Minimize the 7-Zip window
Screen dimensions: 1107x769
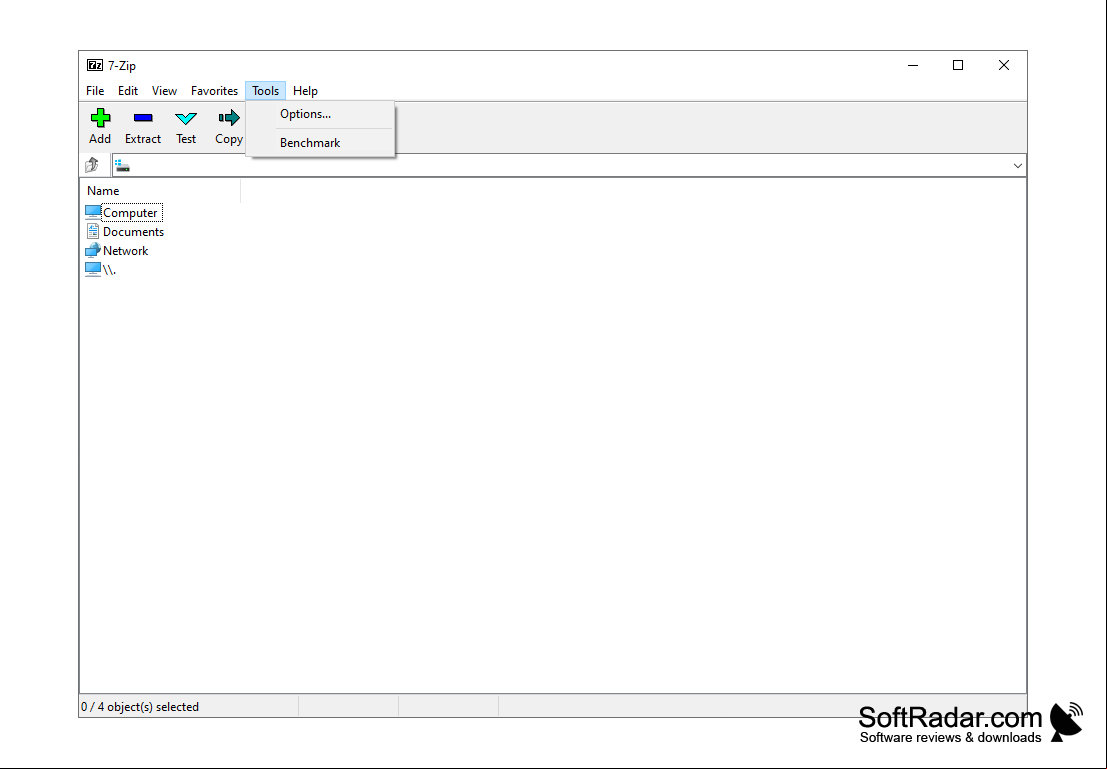pos(913,65)
